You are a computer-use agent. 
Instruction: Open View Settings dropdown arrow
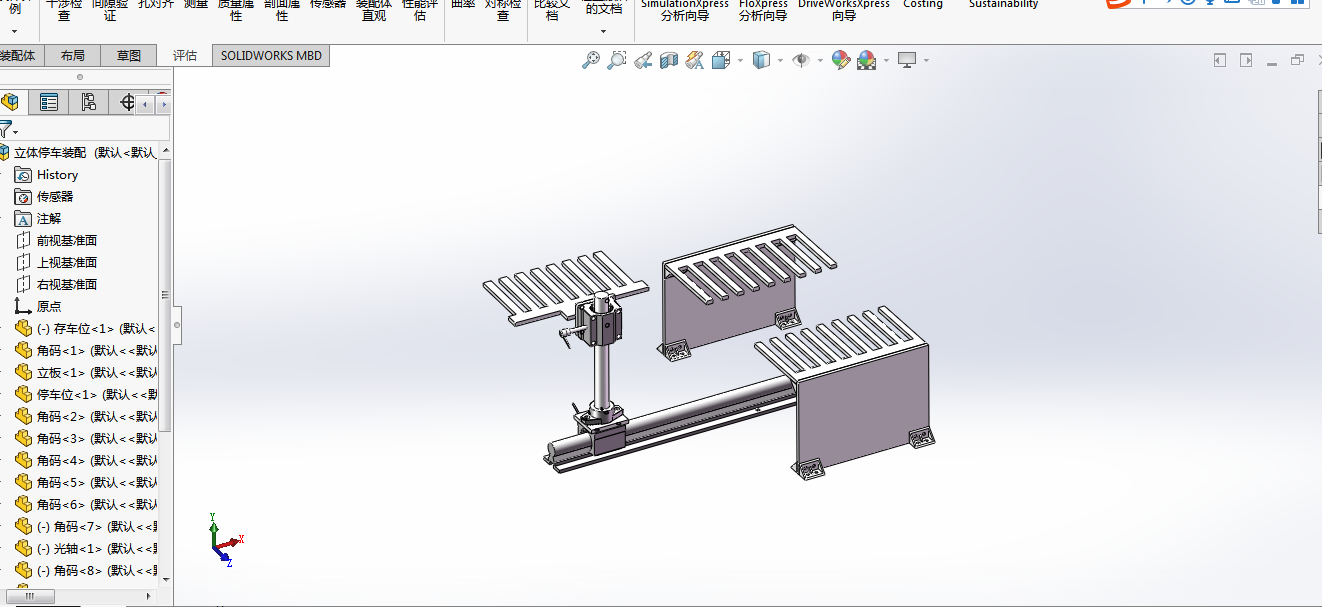click(x=926, y=61)
